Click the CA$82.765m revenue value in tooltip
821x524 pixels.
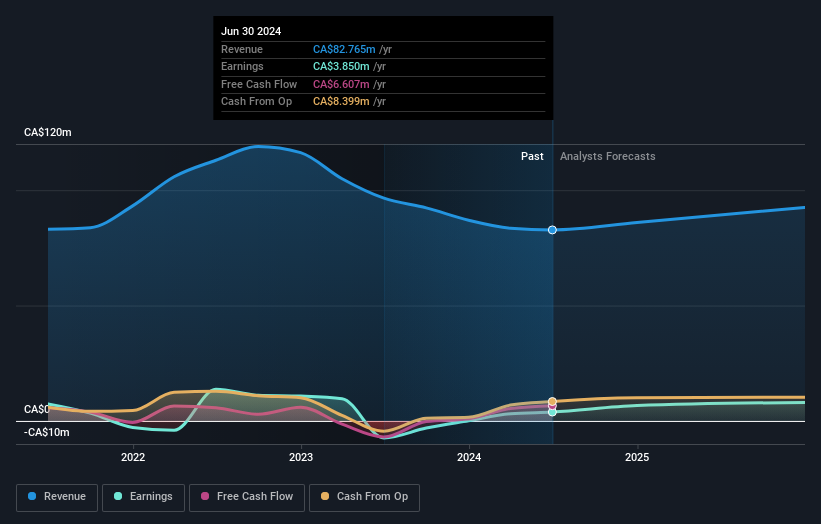(344, 49)
